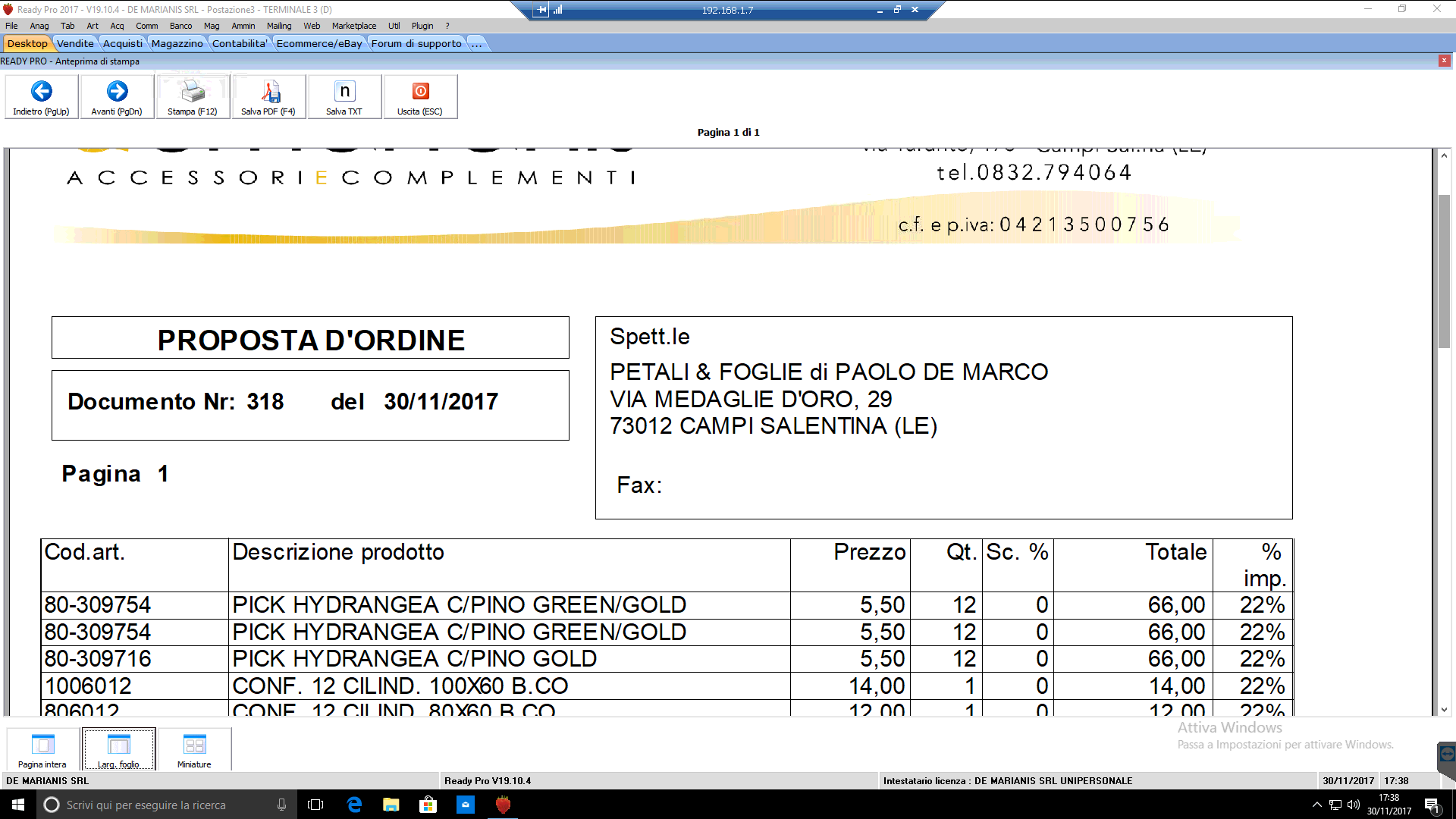Exit preview with Uscita (ESC) icon

tap(420, 92)
